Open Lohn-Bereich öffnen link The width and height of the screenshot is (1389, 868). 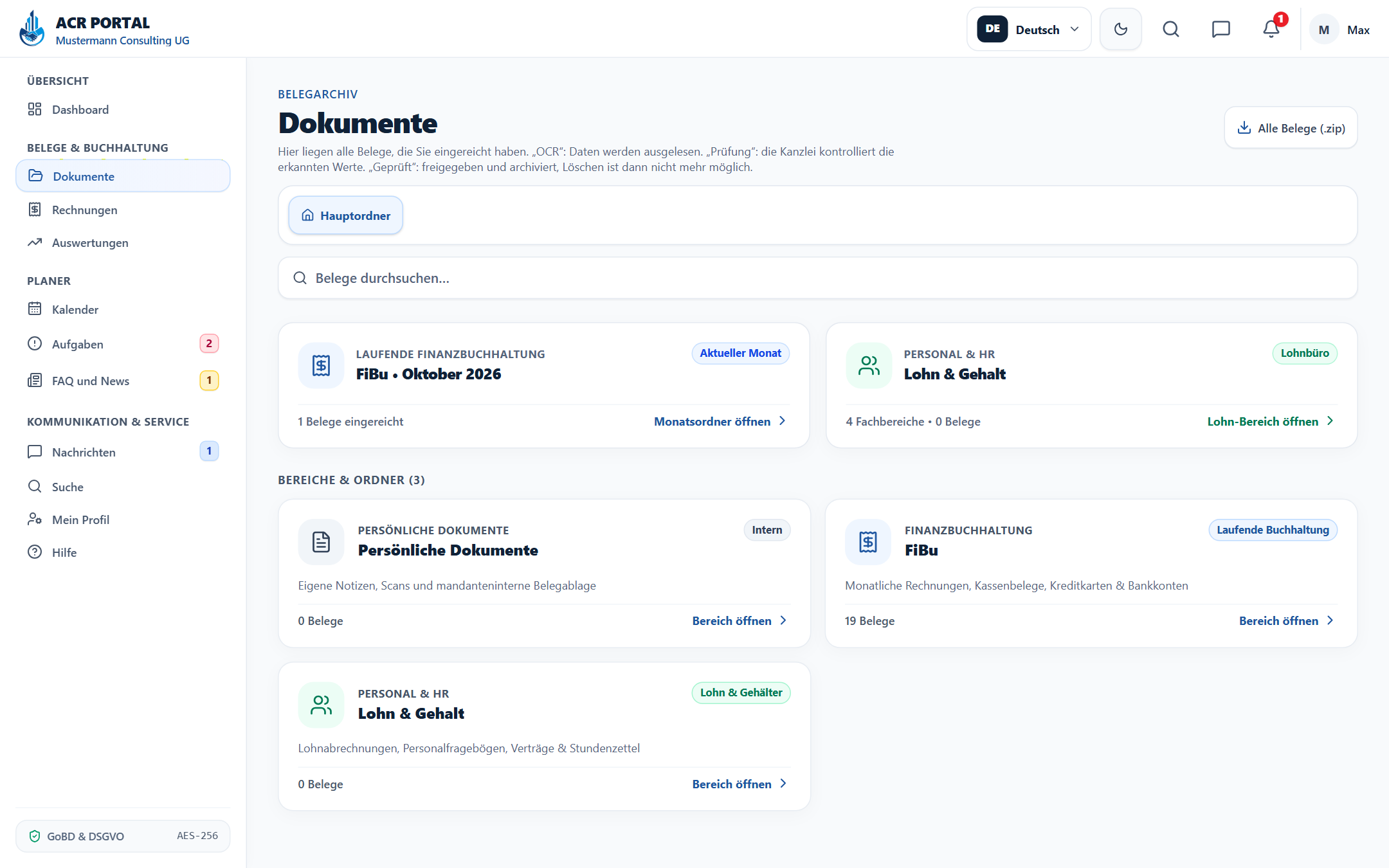pos(1271,421)
